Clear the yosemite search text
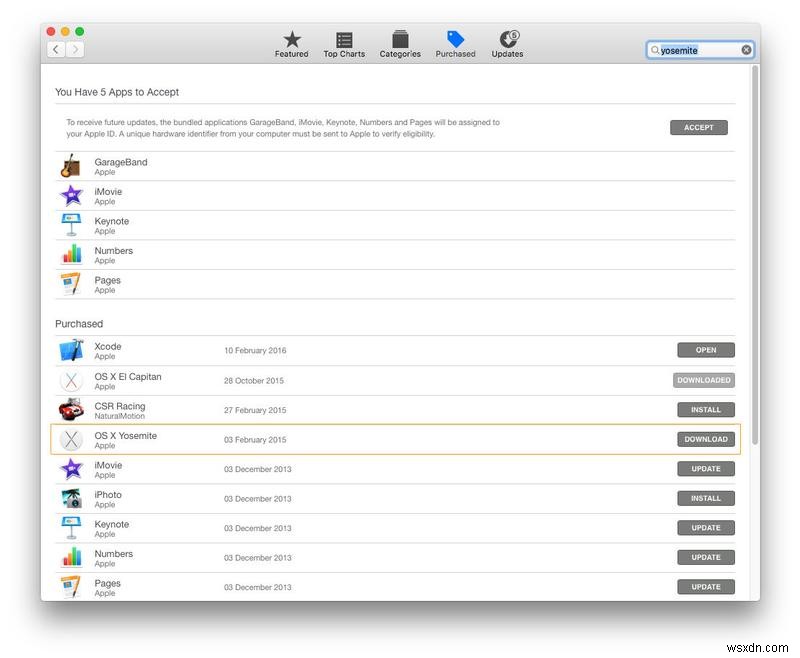Screen dimensions: 800x658 [x=747, y=48]
